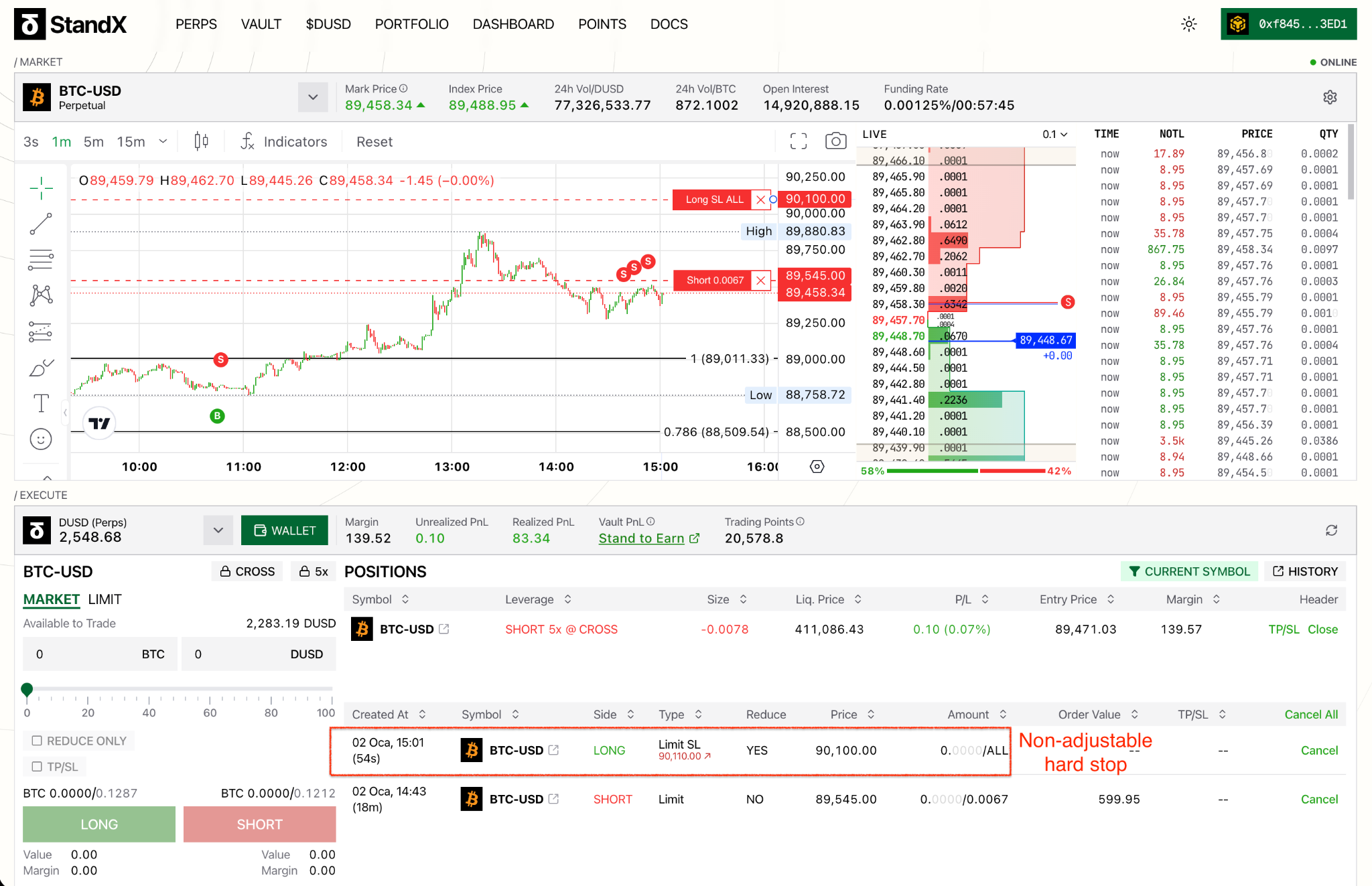
Task: Show Vault PnL info tooltip
Action: (x=650, y=522)
